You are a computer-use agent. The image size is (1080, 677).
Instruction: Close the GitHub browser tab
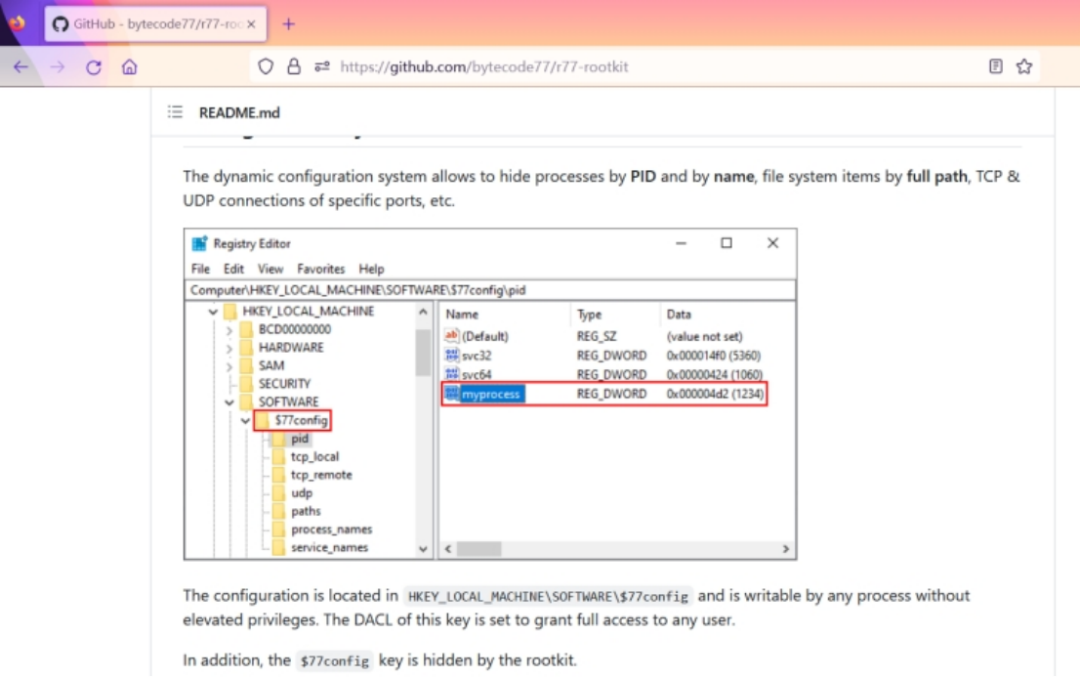[251, 24]
